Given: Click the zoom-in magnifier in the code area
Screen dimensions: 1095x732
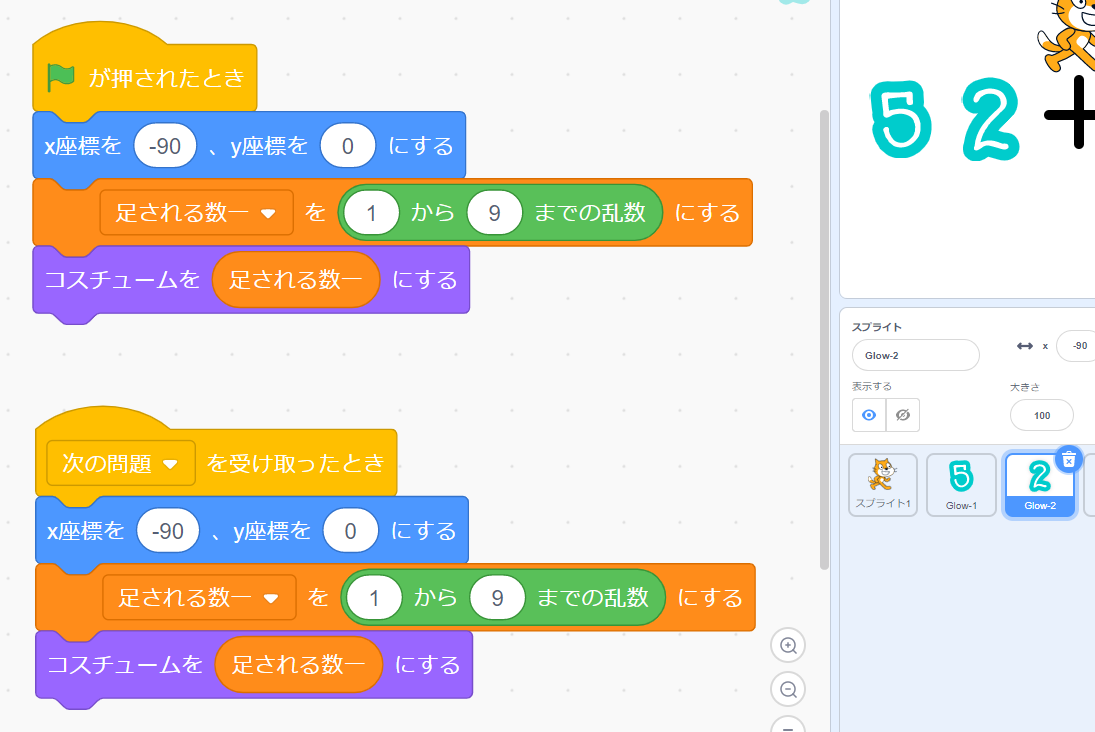Looking at the screenshot, I should click(788, 645).
